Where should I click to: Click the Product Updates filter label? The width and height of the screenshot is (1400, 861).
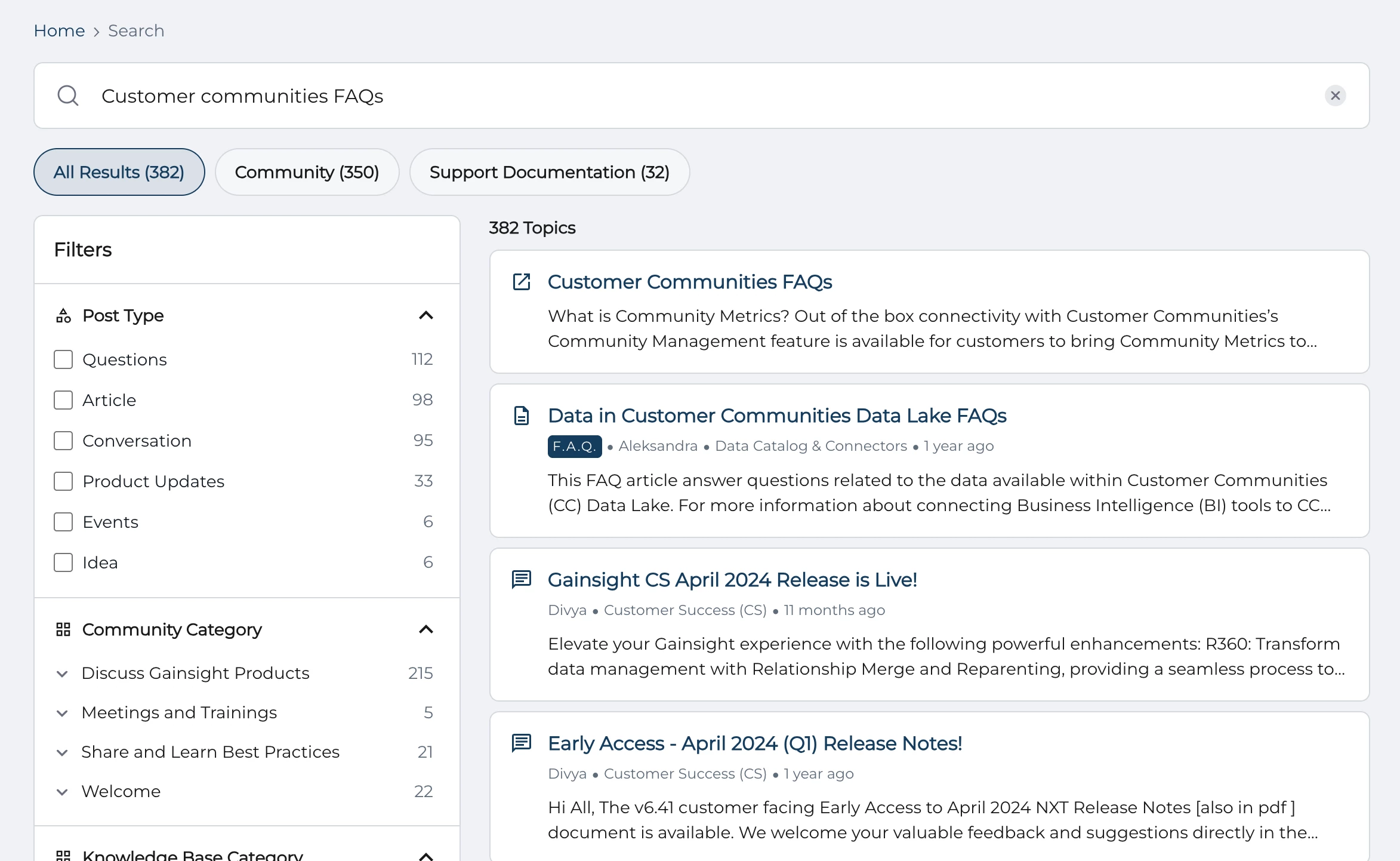[x=153, y=481]
